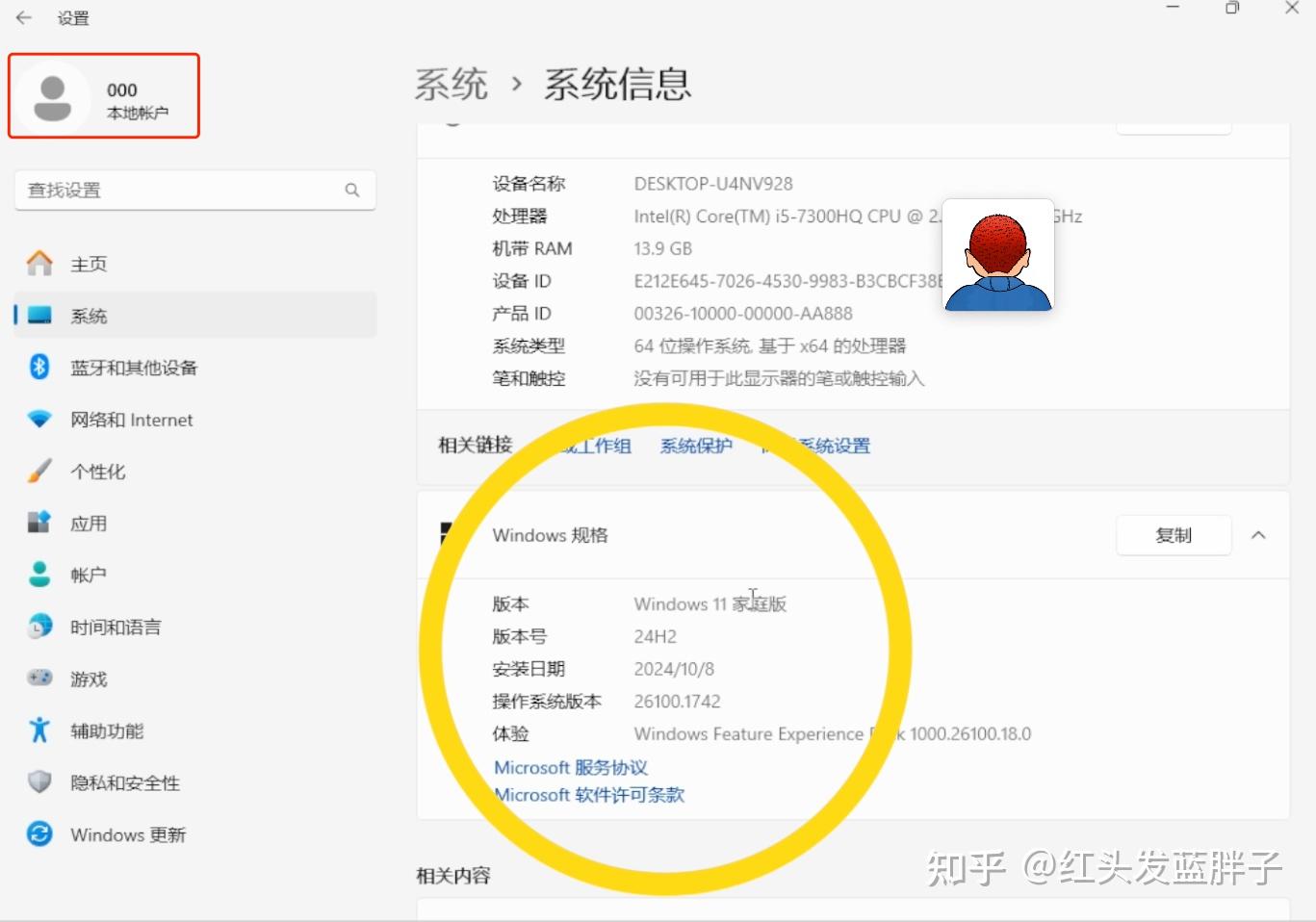
Task: Click the device name DESKTOP-U4NV928
Action: click(x=713, y=184)
